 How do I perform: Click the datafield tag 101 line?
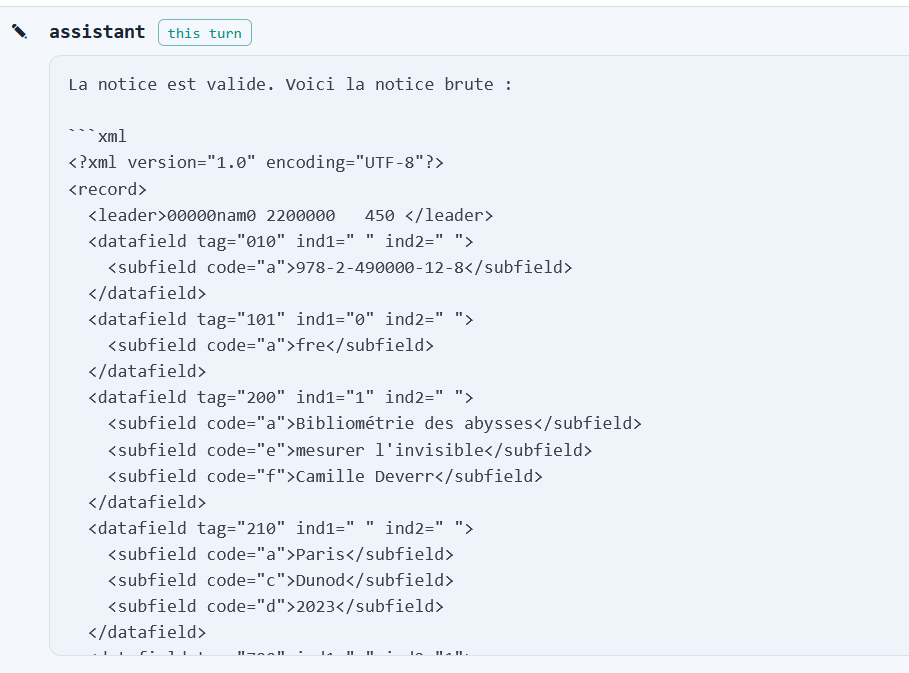(281, 319)
